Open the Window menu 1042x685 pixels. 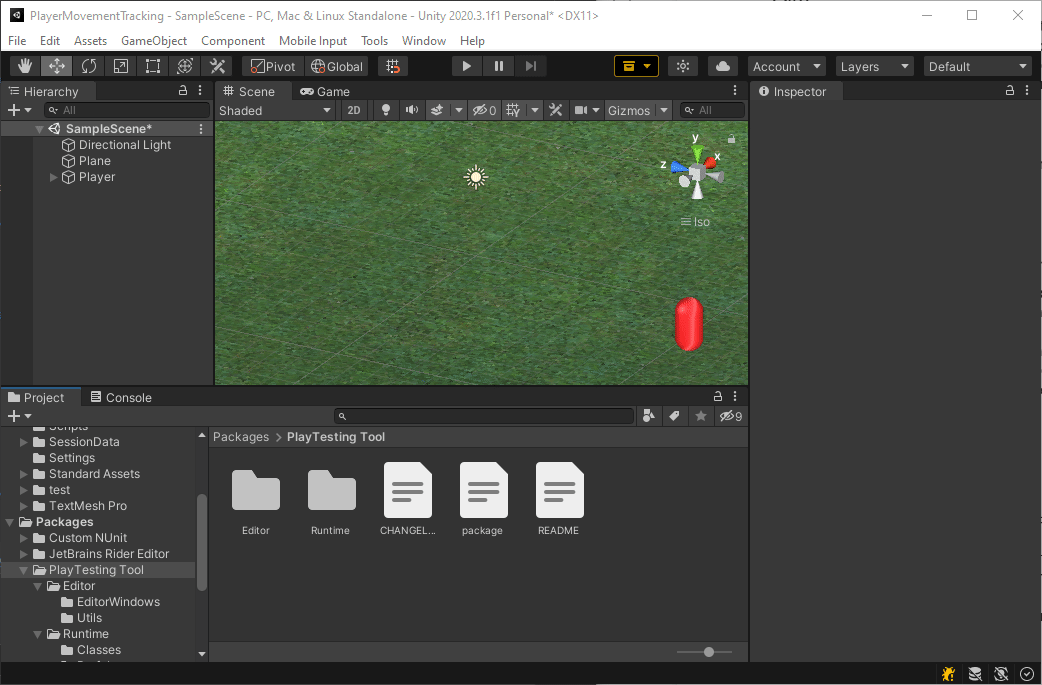[x=424, y=41]
